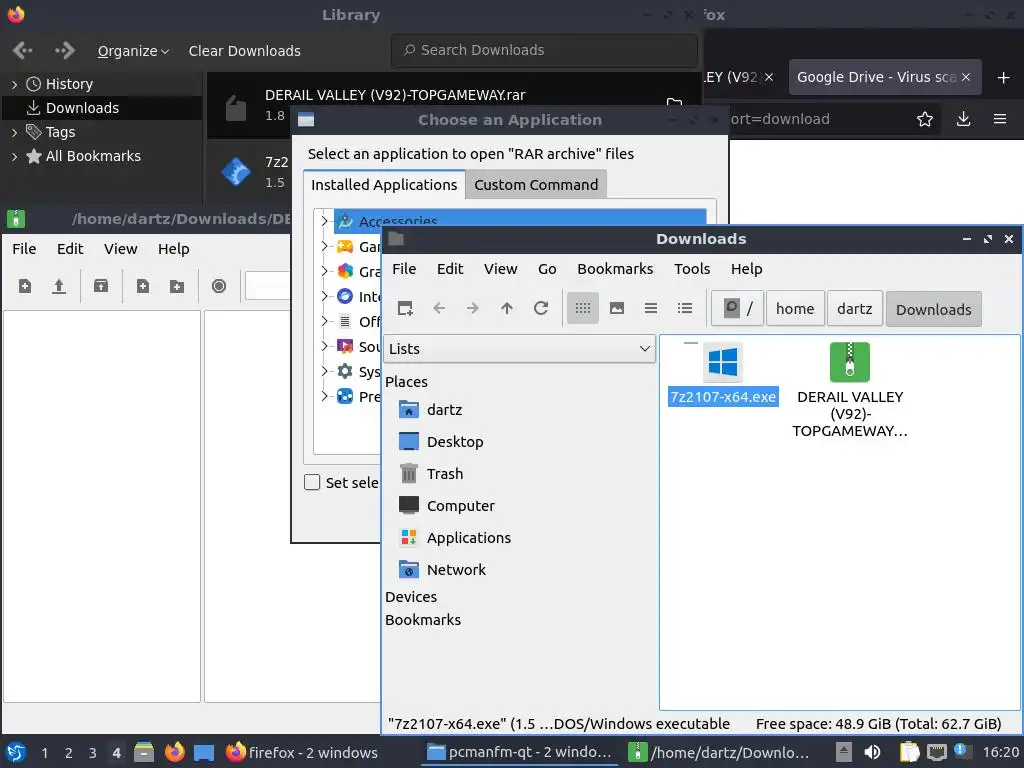Open the Lists side pane dropdown
This screenshot has height=768, width=1024.
[519, 349]
